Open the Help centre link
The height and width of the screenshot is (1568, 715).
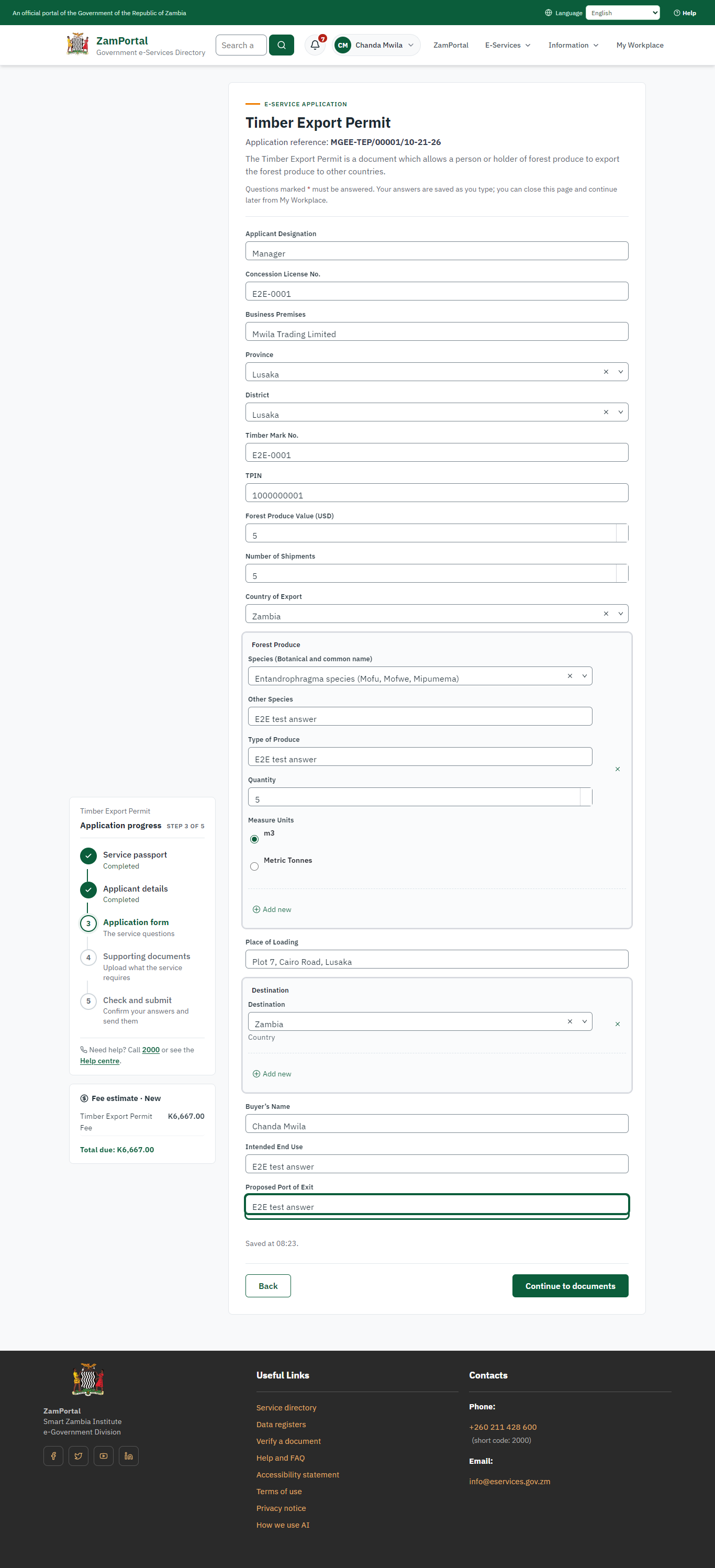[x=100, y=1061]
